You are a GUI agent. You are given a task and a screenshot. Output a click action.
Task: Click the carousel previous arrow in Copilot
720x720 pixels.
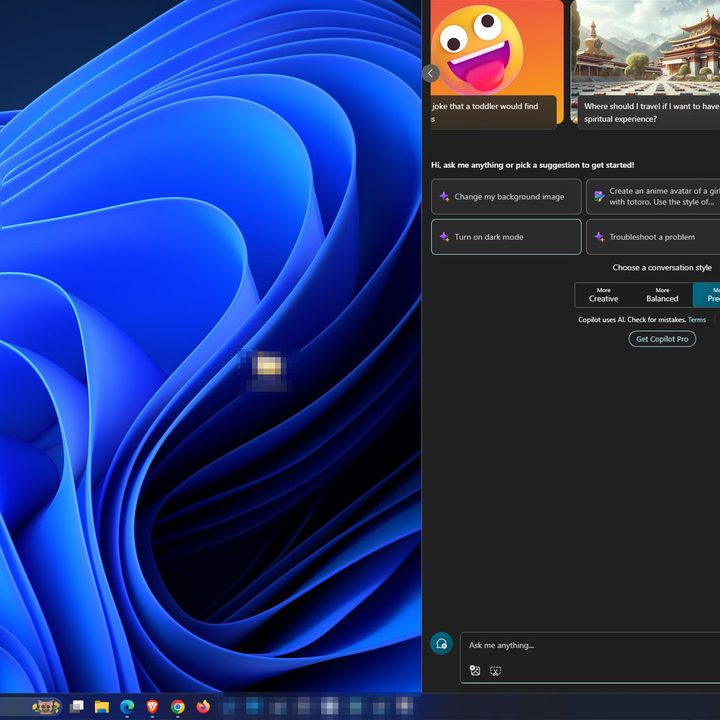point(431,73)
